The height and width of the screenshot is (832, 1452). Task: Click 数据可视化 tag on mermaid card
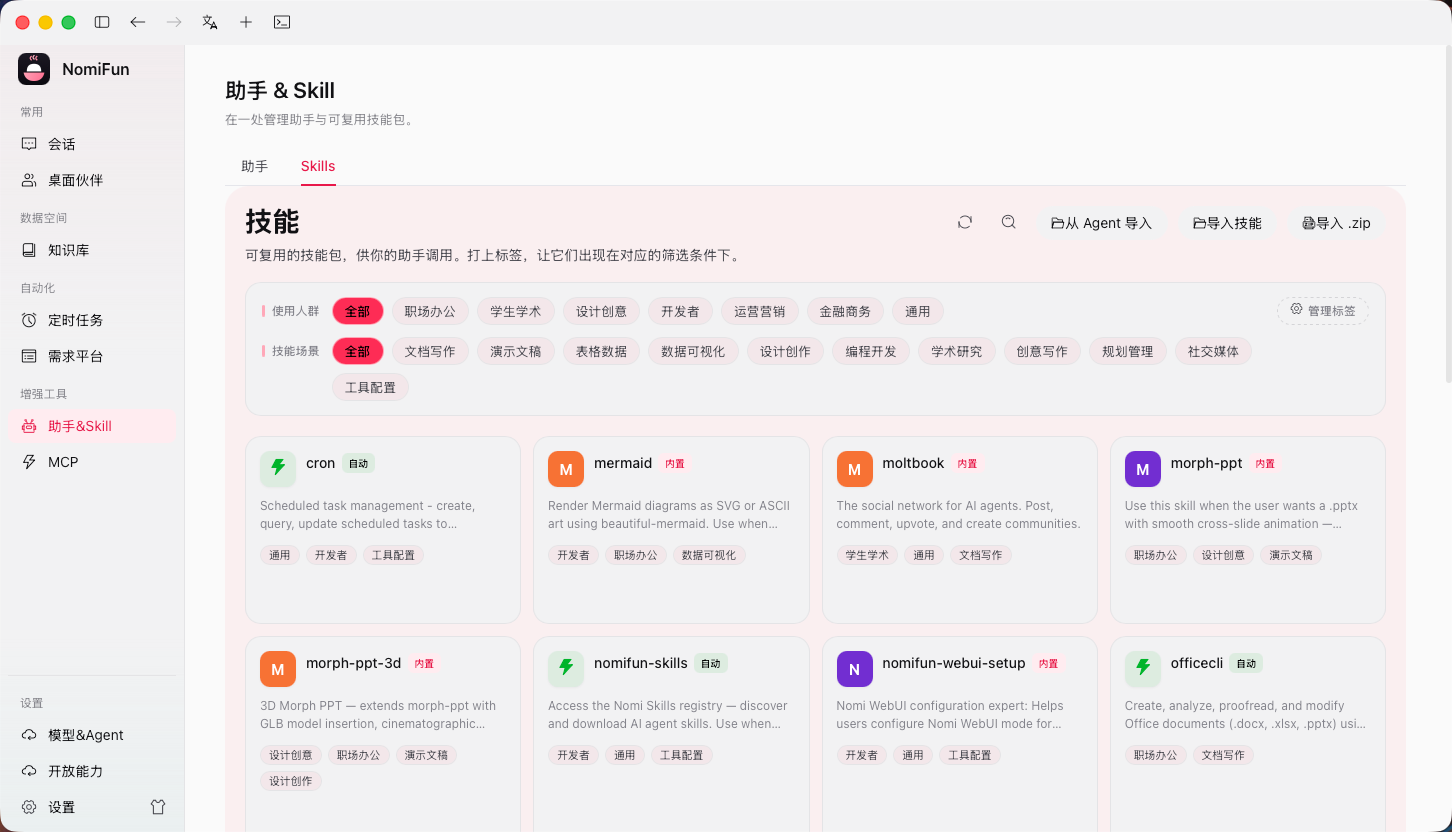pyautogui.click(x=709, y=555)
